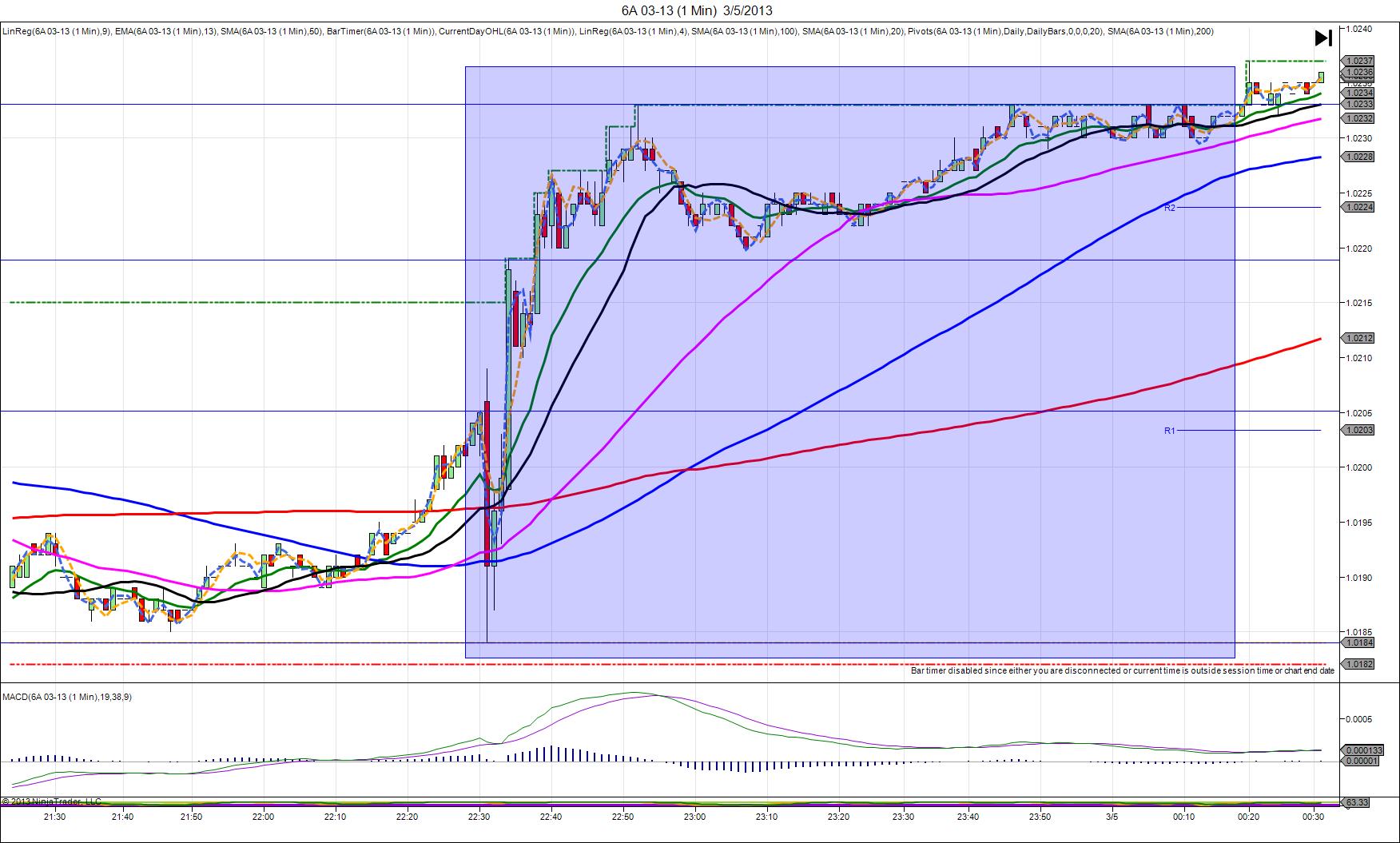This screenshot has height=843, width=1400.
Task: Click the 1.0234 price marker
Action: pos(1359,93)
